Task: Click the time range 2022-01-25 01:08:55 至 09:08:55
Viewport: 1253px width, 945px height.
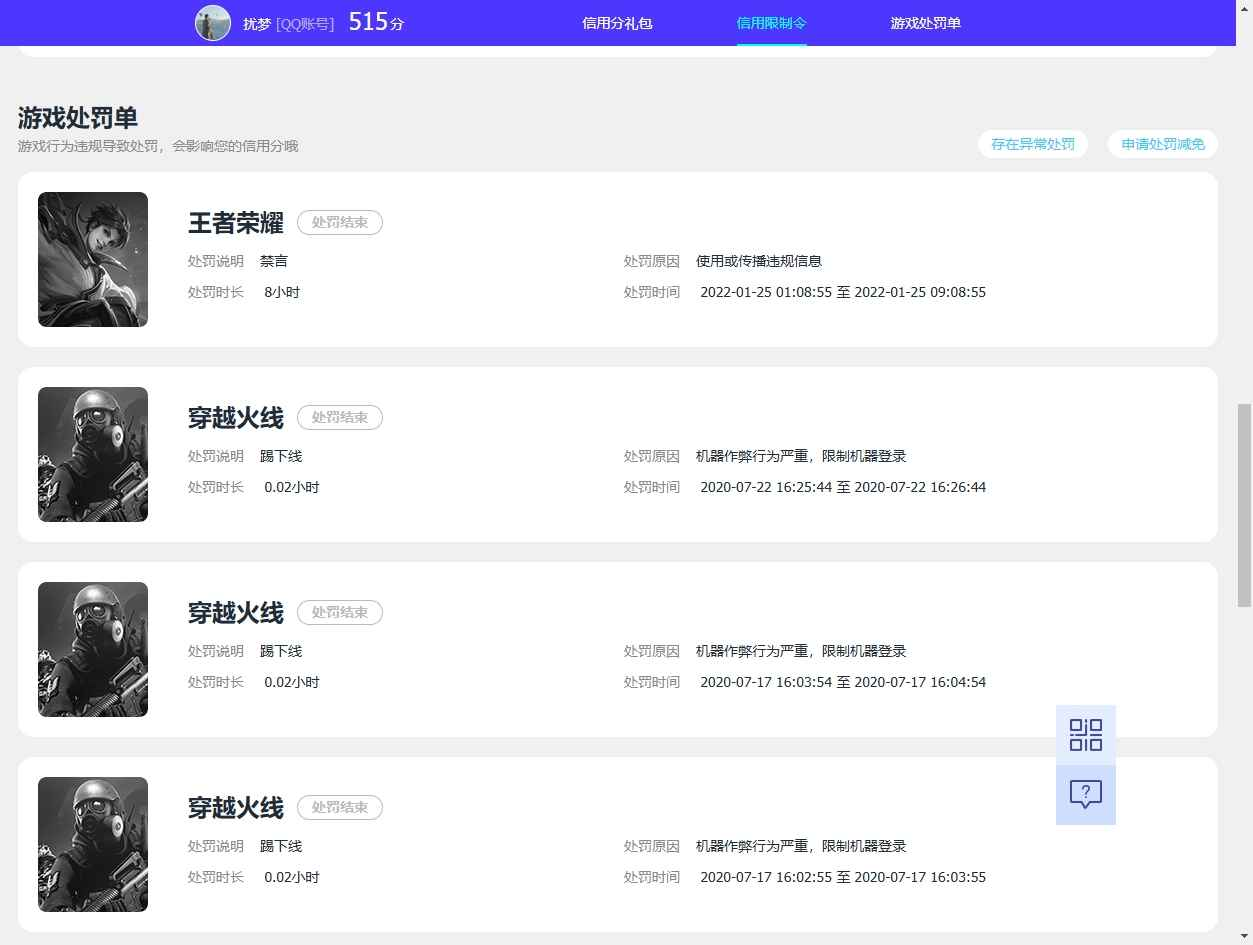Action: click(843, 292)
